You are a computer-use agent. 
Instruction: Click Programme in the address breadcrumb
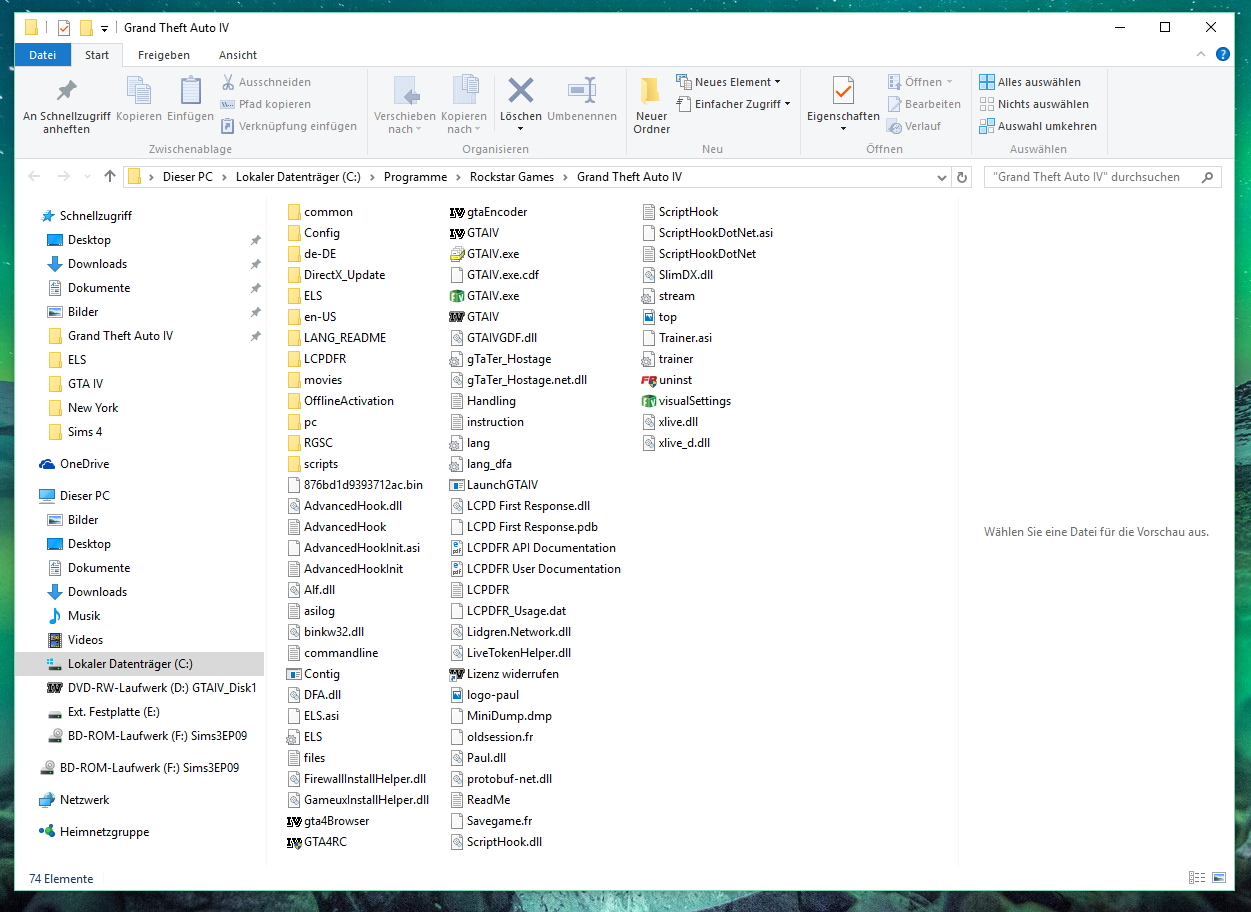tap(415, 177)
